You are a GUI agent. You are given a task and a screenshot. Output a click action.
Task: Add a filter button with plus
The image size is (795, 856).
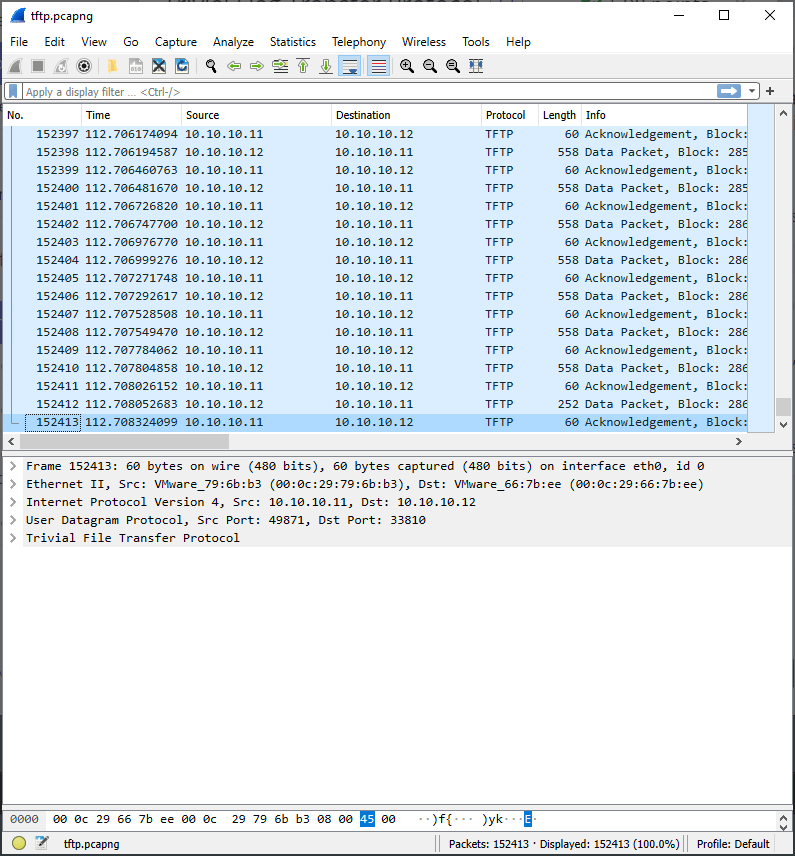(770, 91)
